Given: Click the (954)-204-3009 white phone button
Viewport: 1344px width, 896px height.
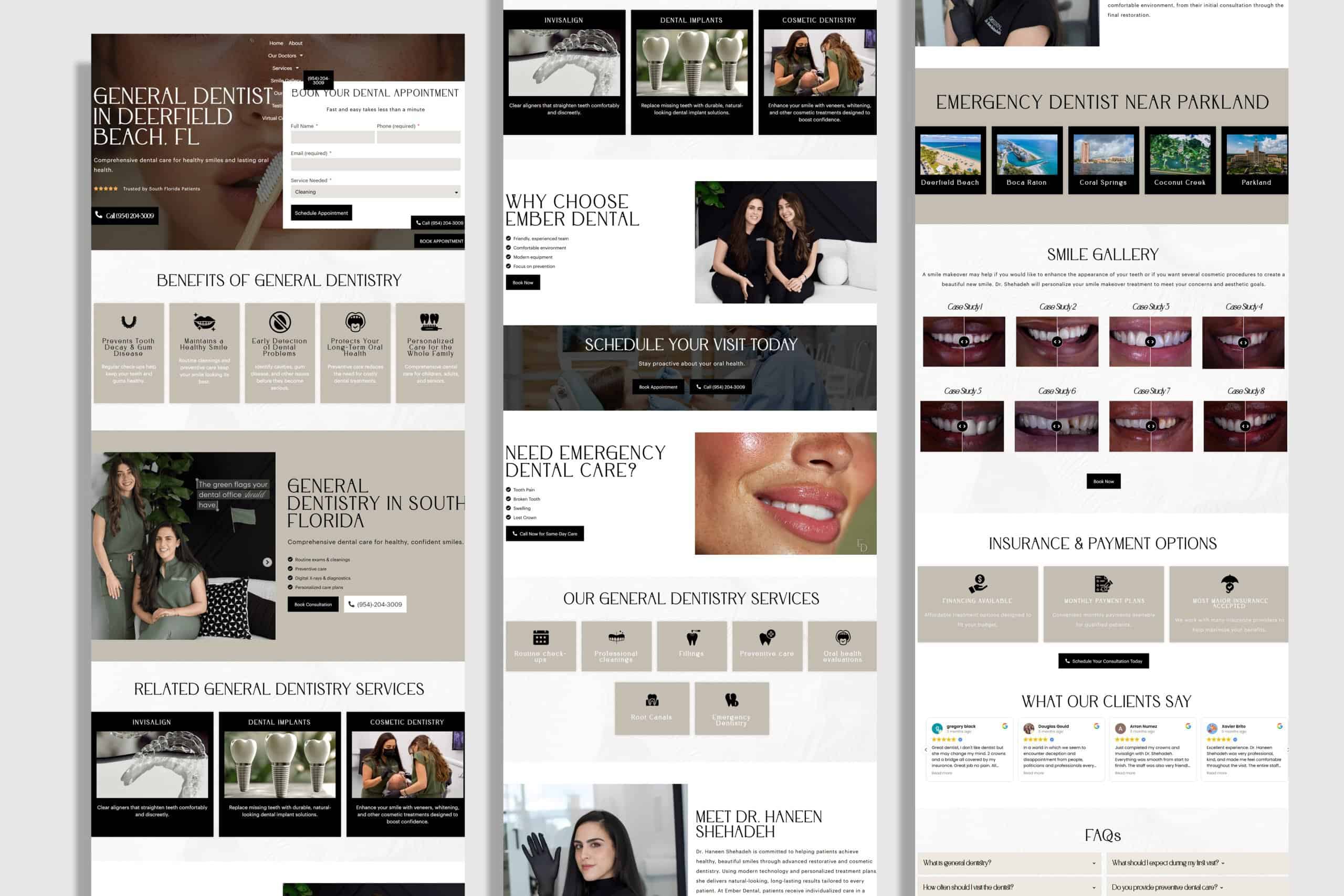Looking at the screenshot, I should tap(375, 604).
